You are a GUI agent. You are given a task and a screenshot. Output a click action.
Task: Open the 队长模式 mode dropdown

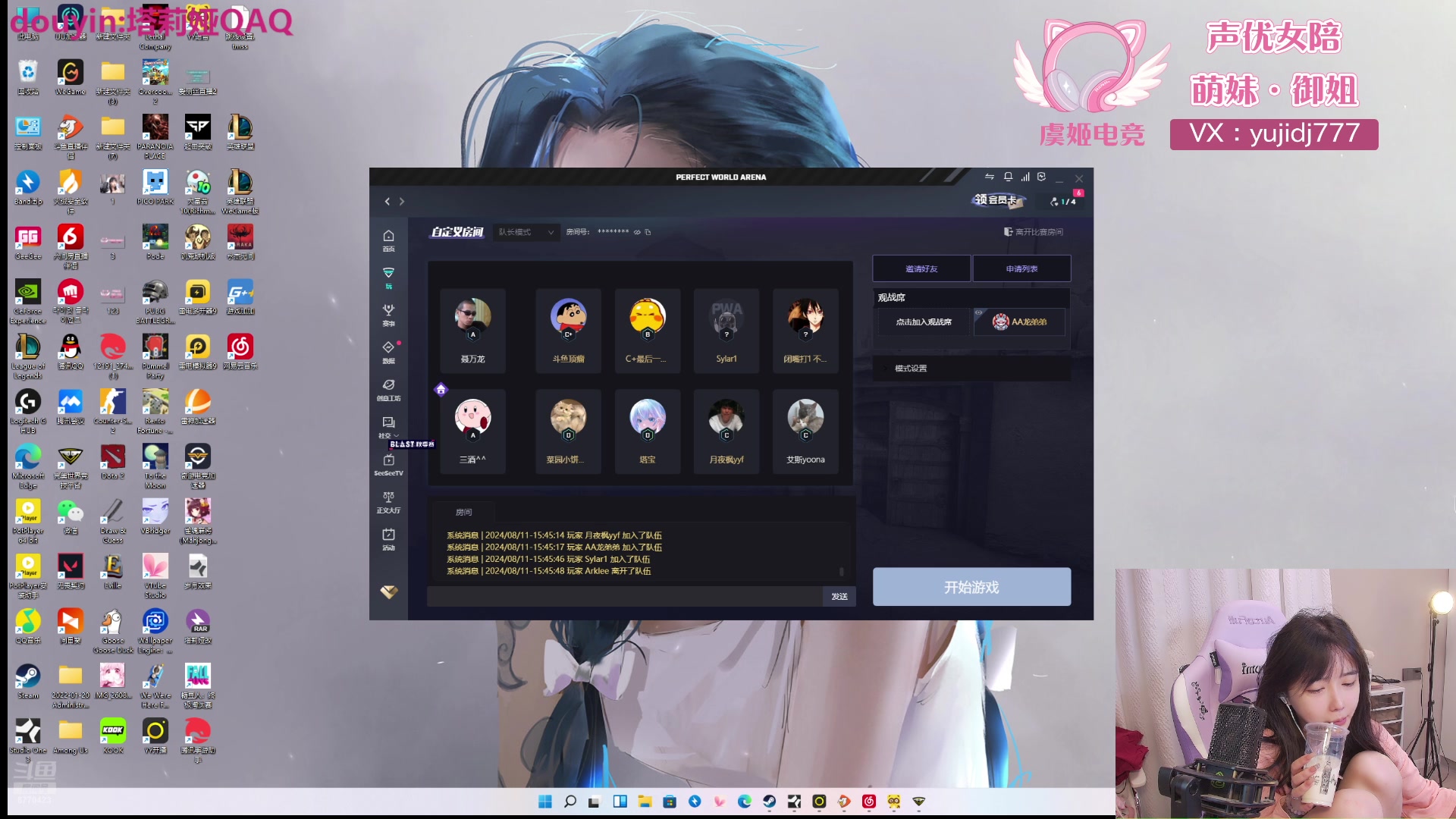(x=526, y=232)
